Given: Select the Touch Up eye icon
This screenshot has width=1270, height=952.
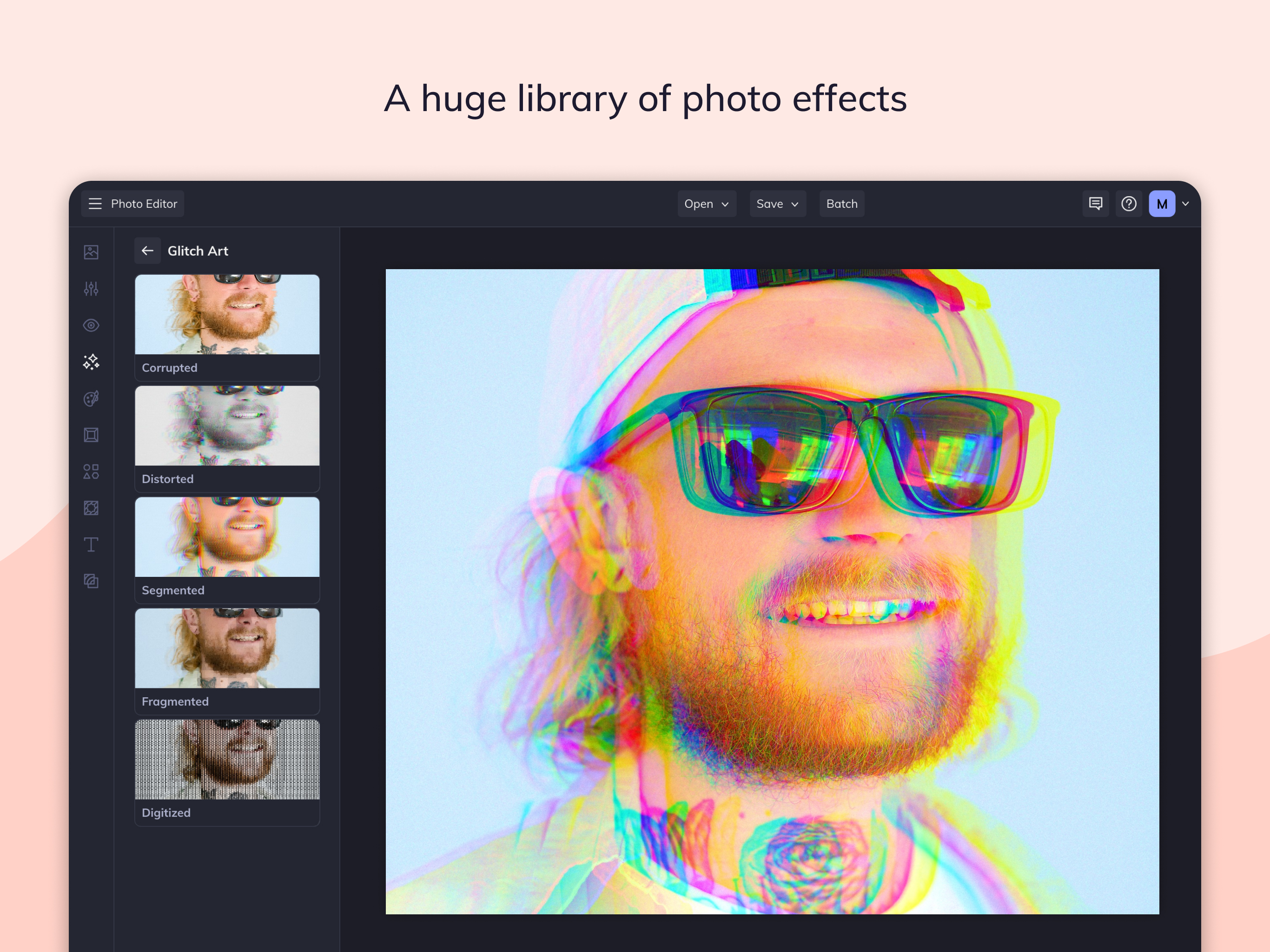Looking at the screenshot, I should [91, 325].
